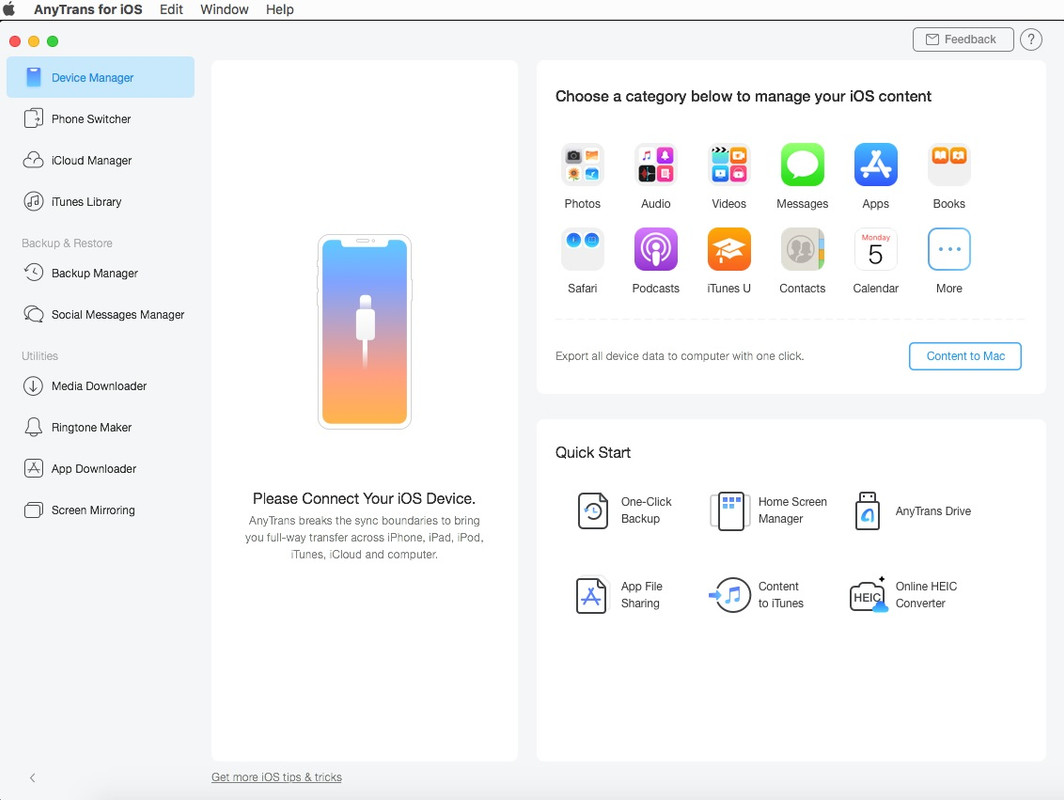
Task: Open the Safari category
Action: (x=582, y=249)
